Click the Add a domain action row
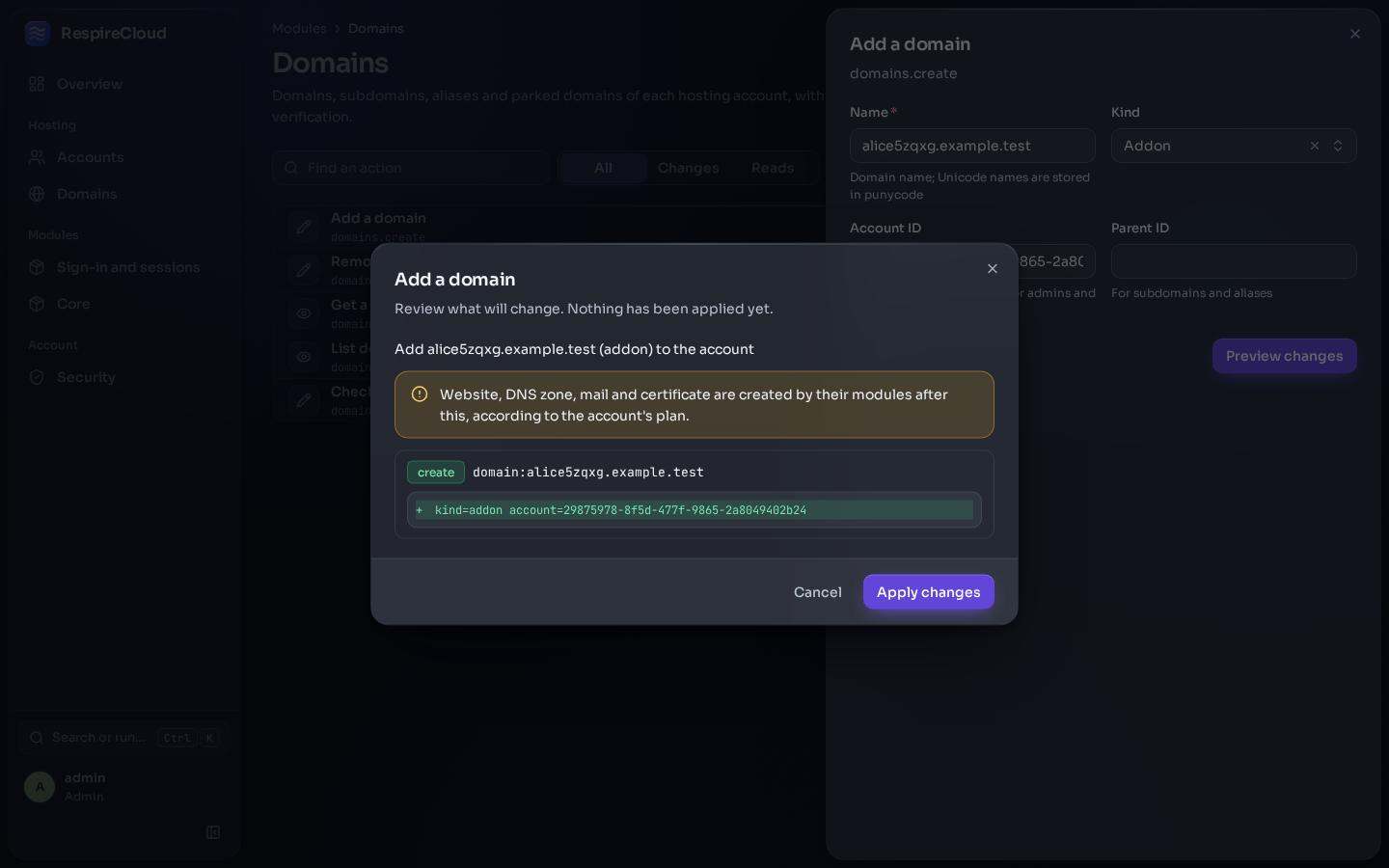The width and height of the screenshot is (1389, 868). (550, 227)
